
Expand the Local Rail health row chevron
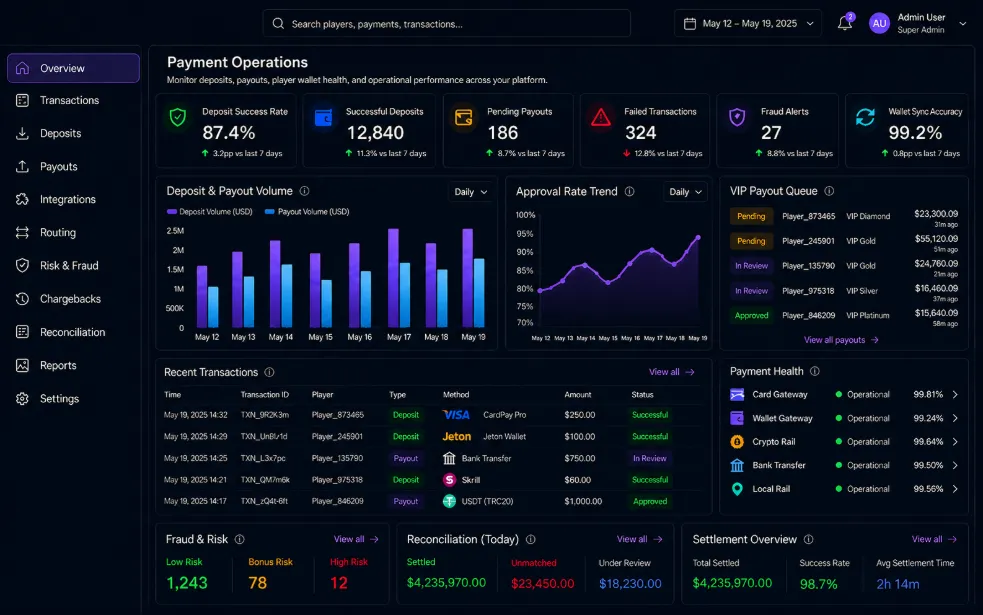(x=955, y=489)
